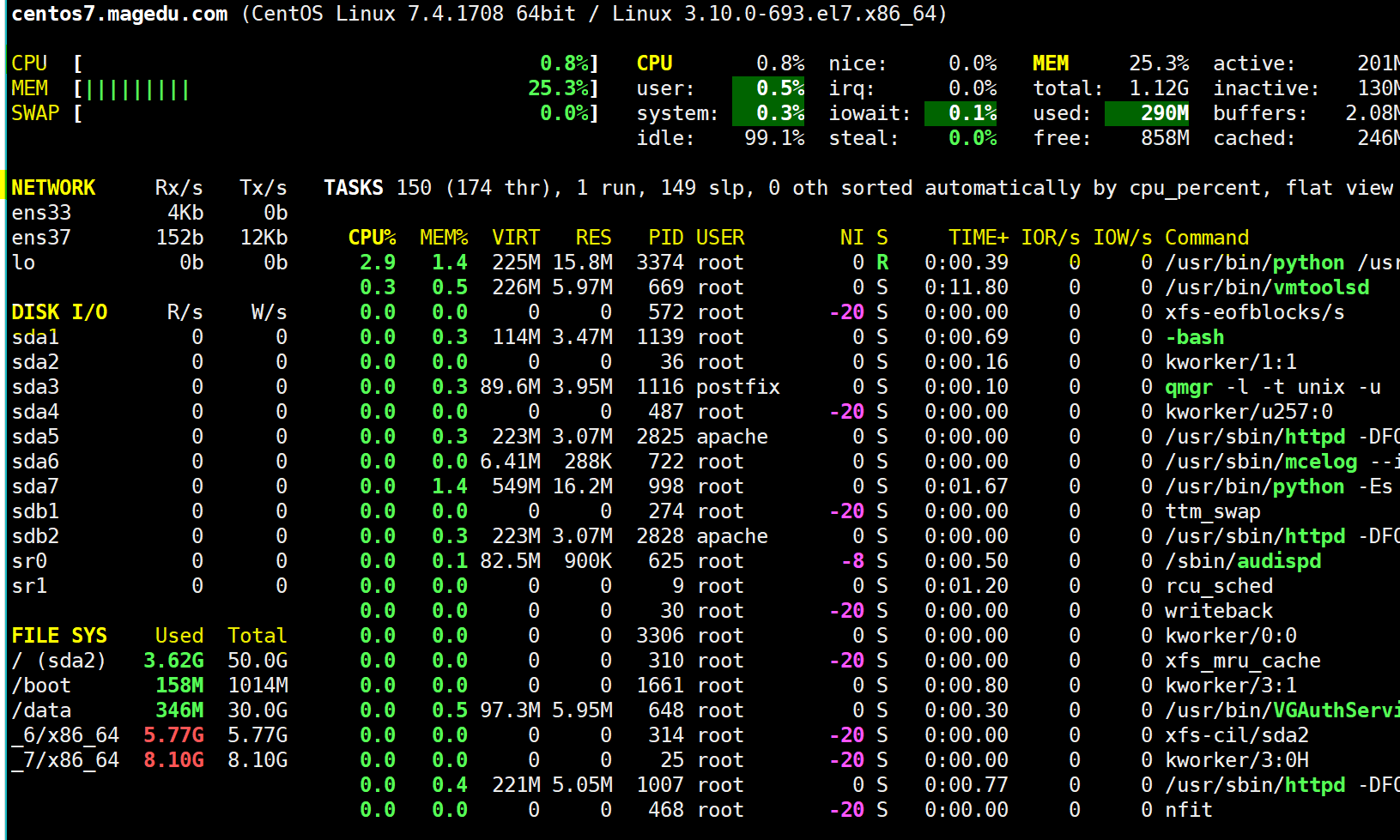Click the ens33 network interface row

pos(149,213)
